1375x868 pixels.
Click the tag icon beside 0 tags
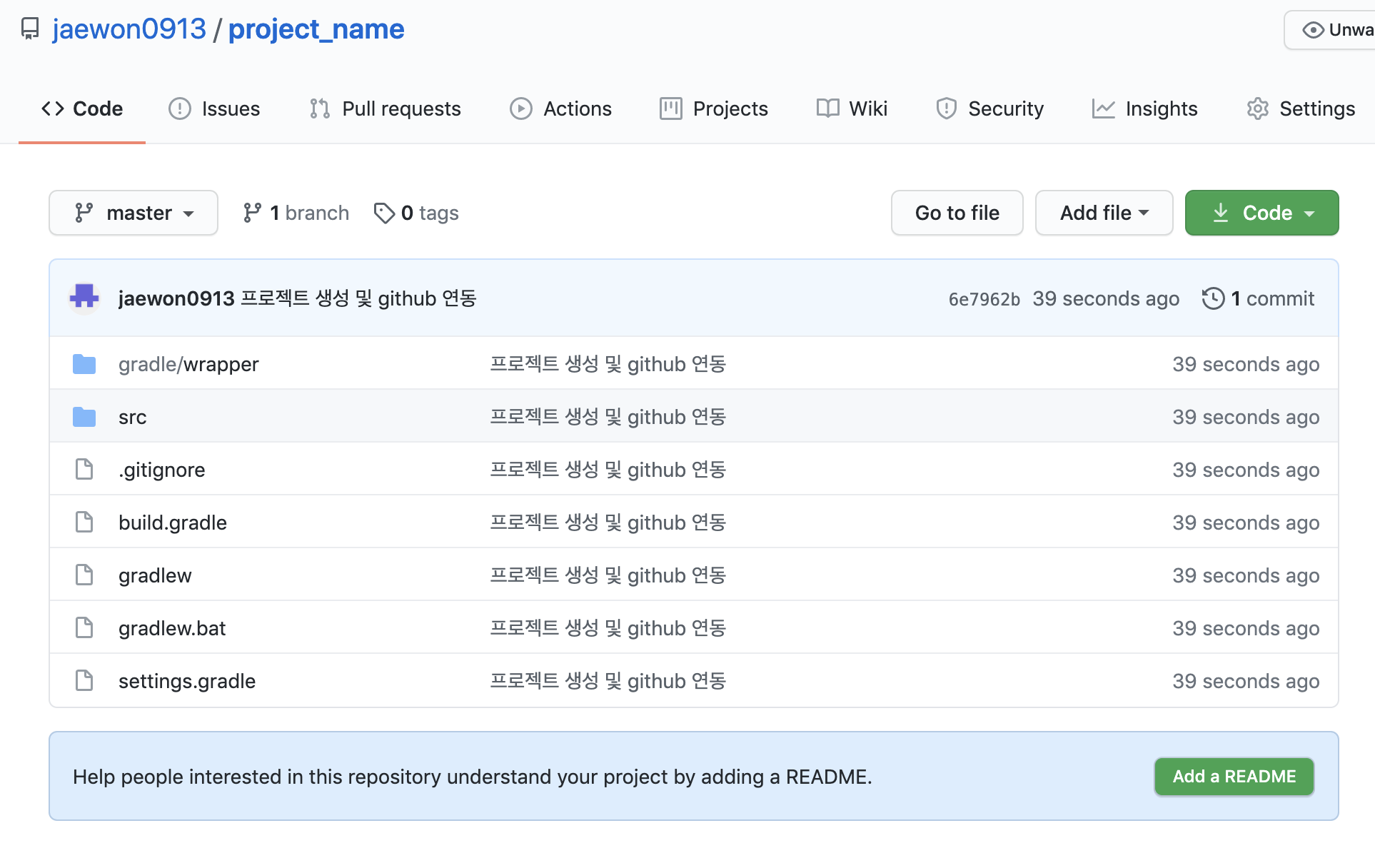coord(384,213)
